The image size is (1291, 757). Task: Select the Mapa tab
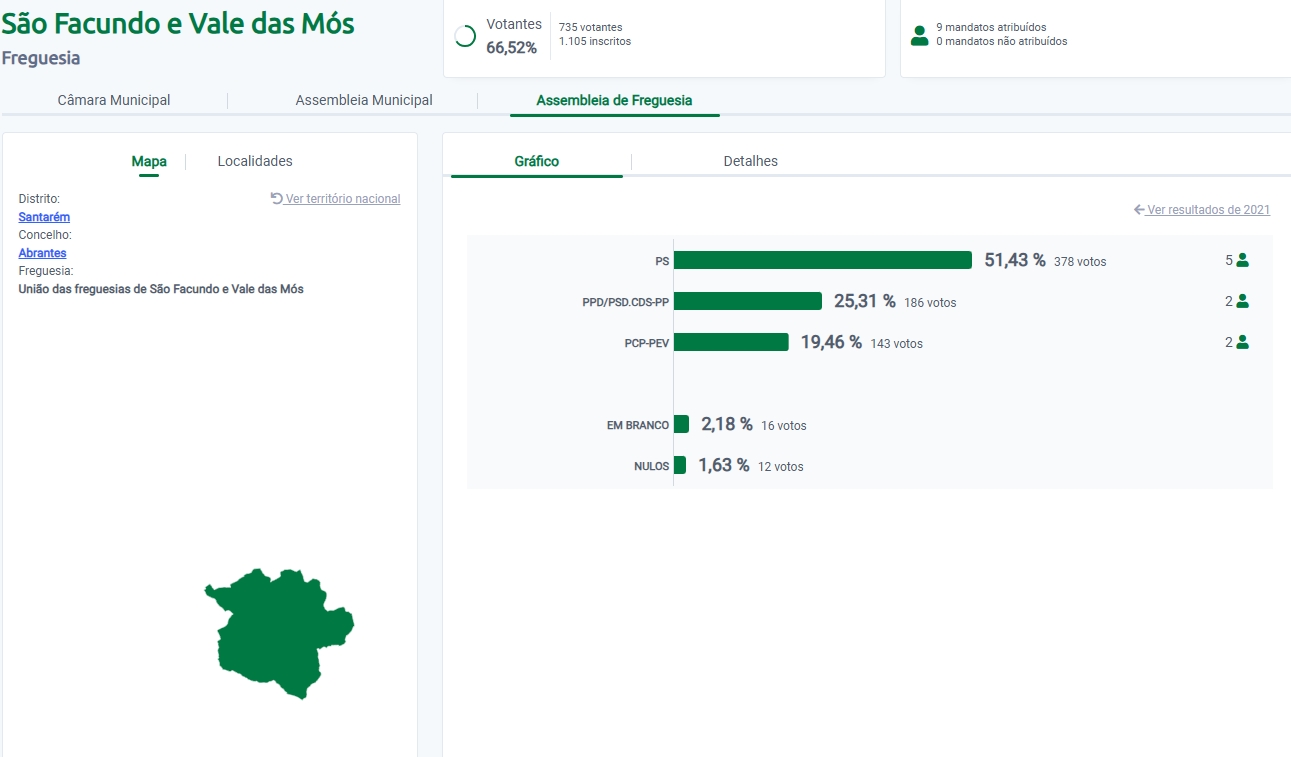[x=149, y=161]
